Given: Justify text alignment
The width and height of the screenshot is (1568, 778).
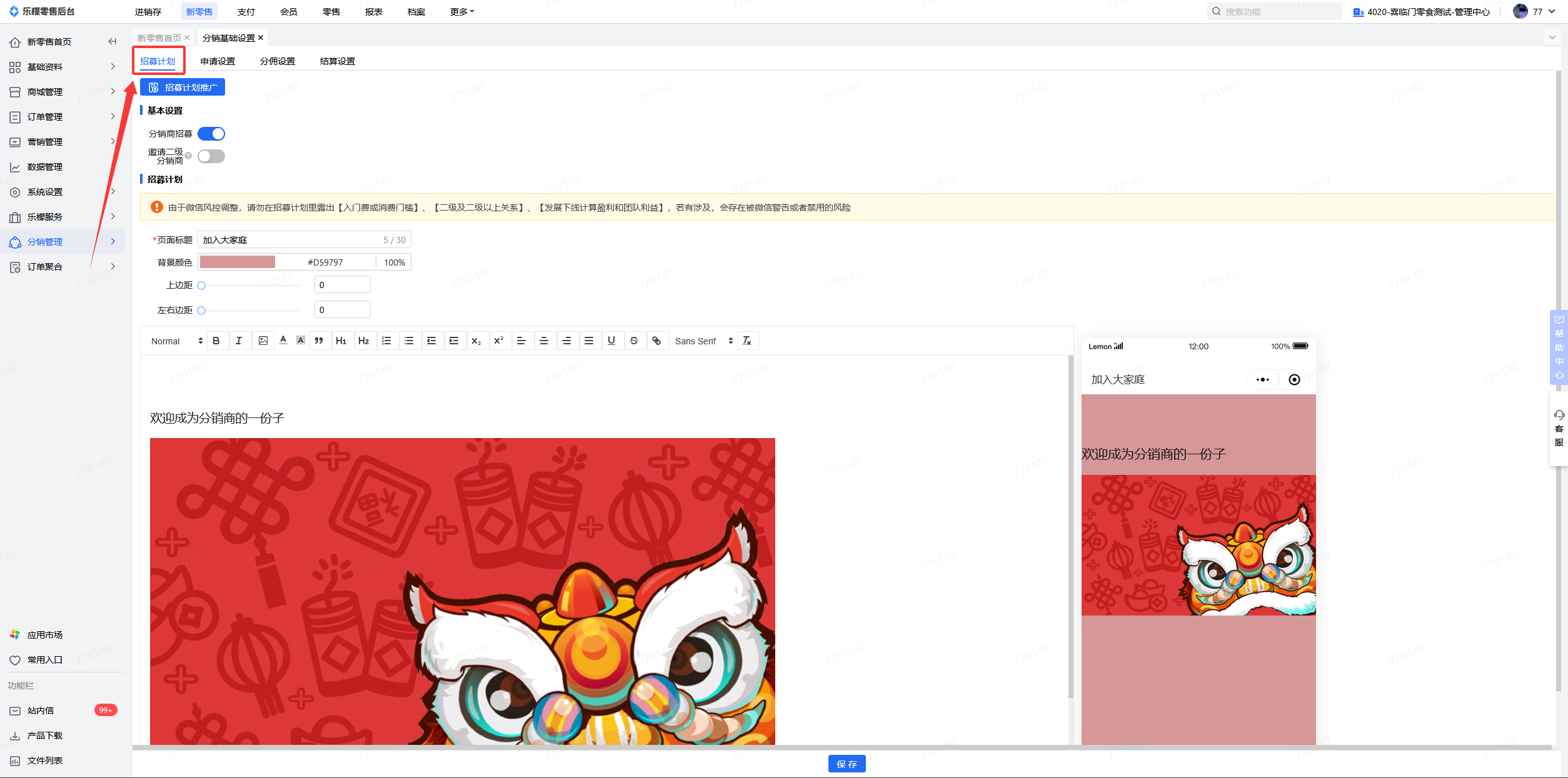Looking at the screenshot, I should point(589,341).
